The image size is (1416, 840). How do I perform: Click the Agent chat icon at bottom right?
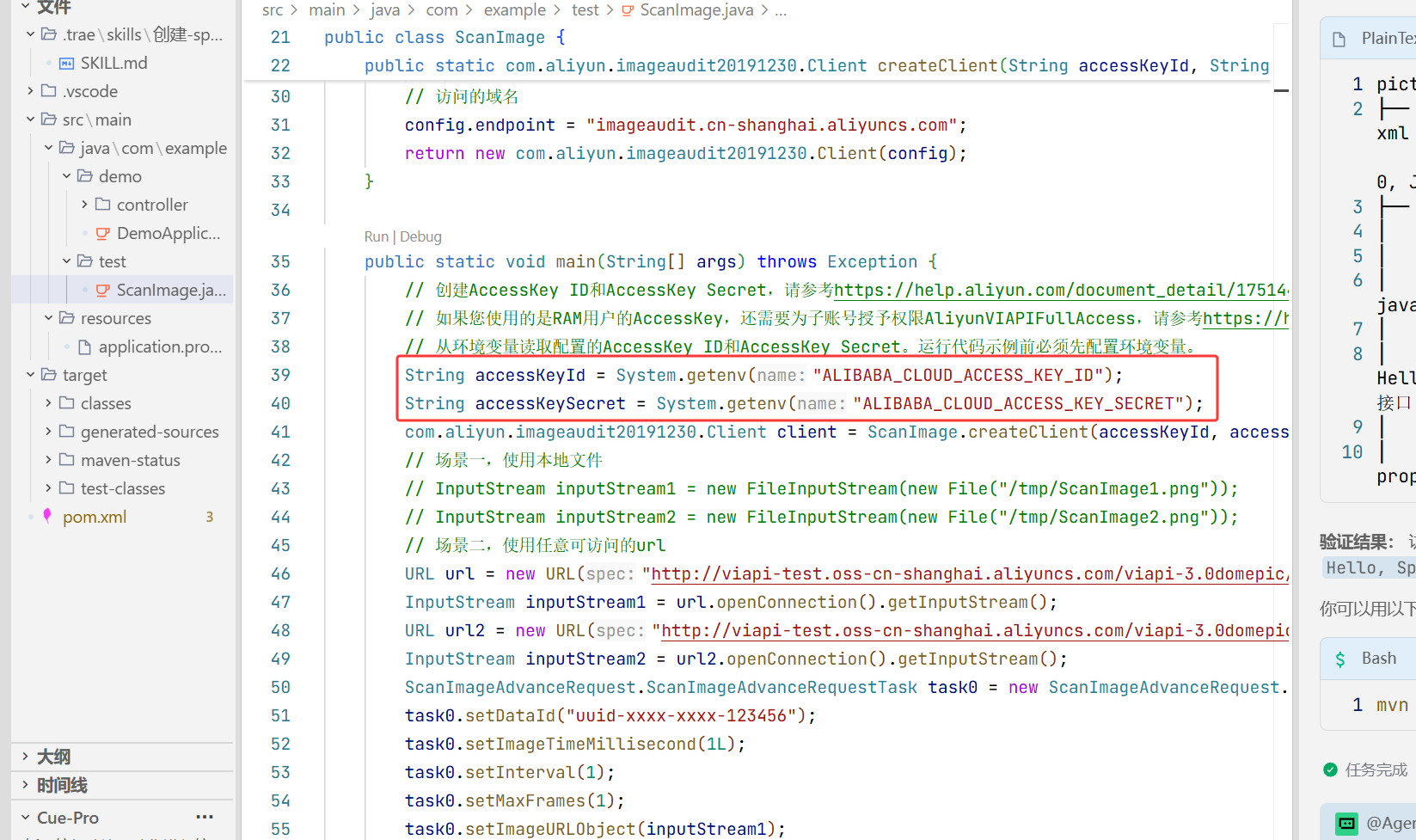coord(1346,824)
